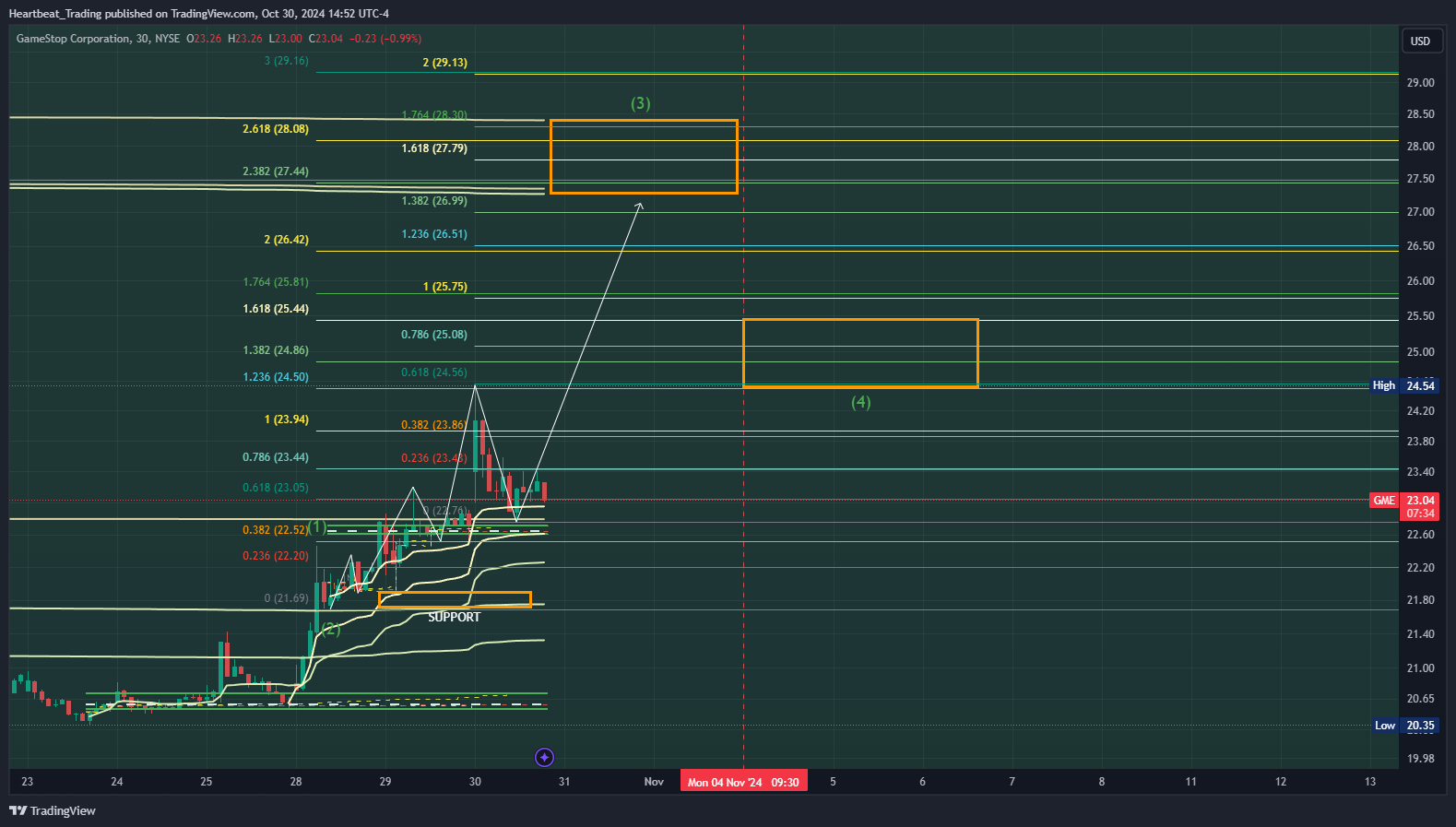Image resolution: width=1456 pixels, height=827 pixels.
Task: Click the Mon 04 Nov '24 09:30 time label
Action: coord(743,782)
